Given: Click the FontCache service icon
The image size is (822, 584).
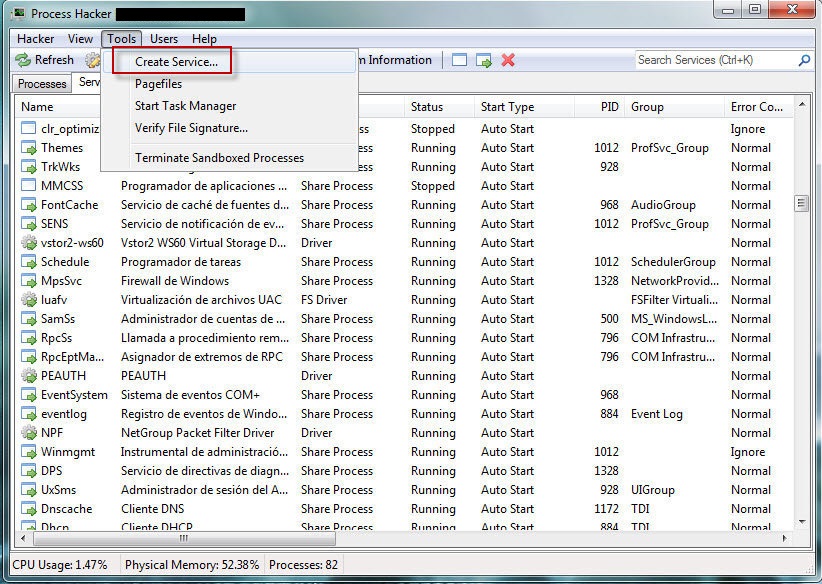Looking at the screenshot, I should (28, 205).
